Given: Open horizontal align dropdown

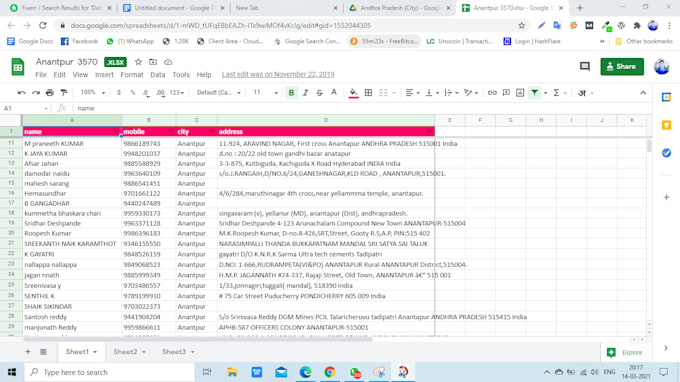Looking at the screenshot, I should (x=412, y=93).
